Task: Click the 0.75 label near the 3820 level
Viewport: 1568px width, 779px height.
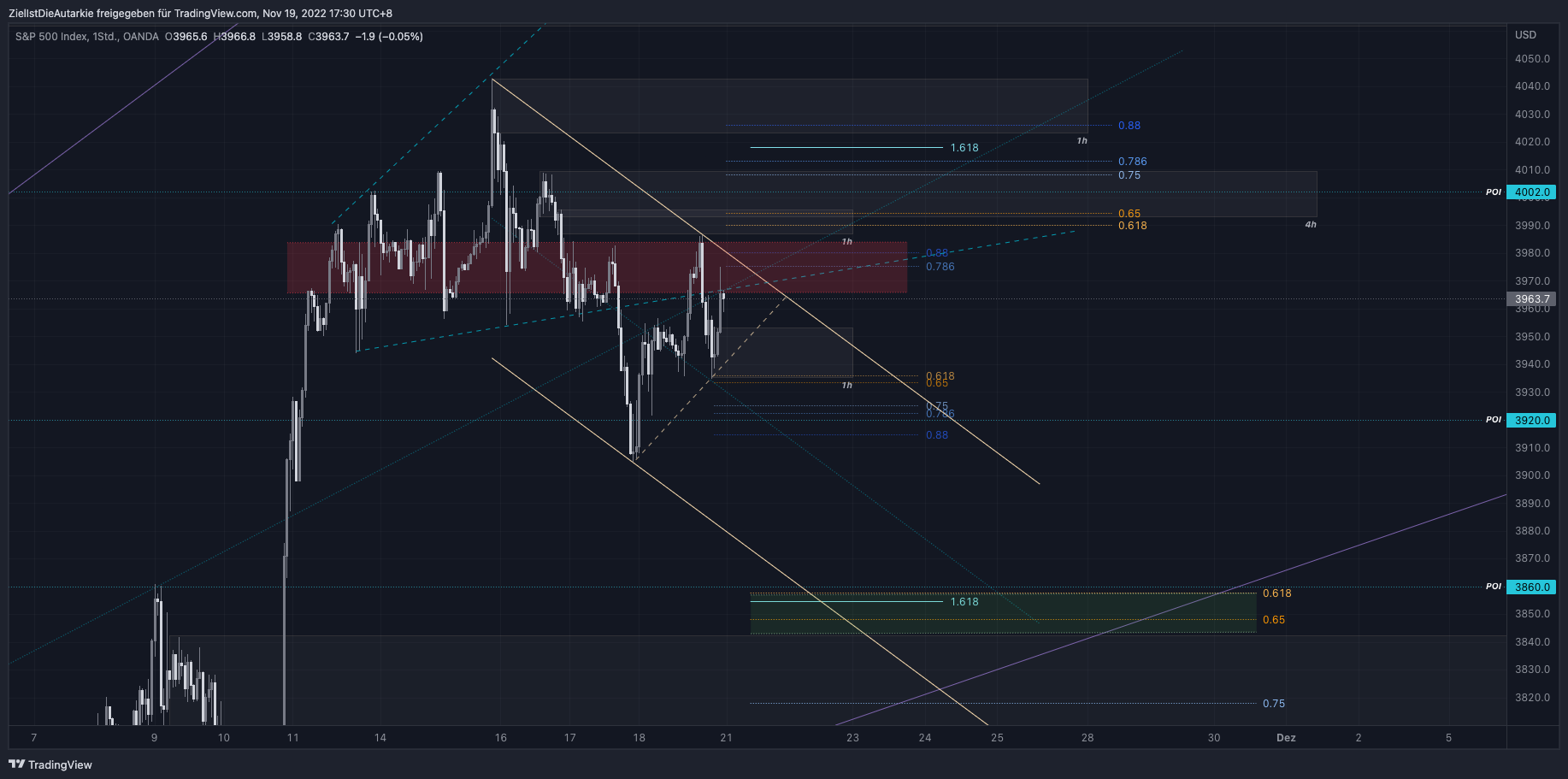Action: point(1274,704)
